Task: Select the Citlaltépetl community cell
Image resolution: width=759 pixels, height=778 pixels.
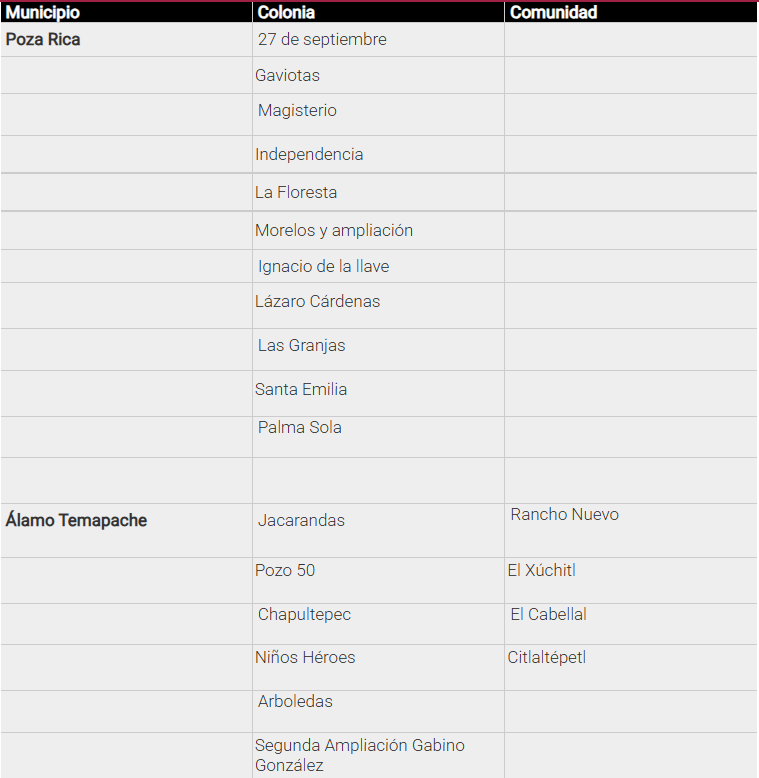Action: (547, 658)
